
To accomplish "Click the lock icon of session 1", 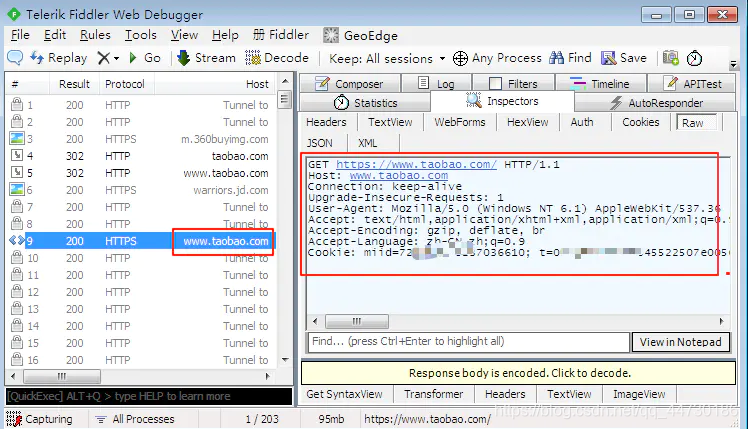I will click(x=17, y=105).
